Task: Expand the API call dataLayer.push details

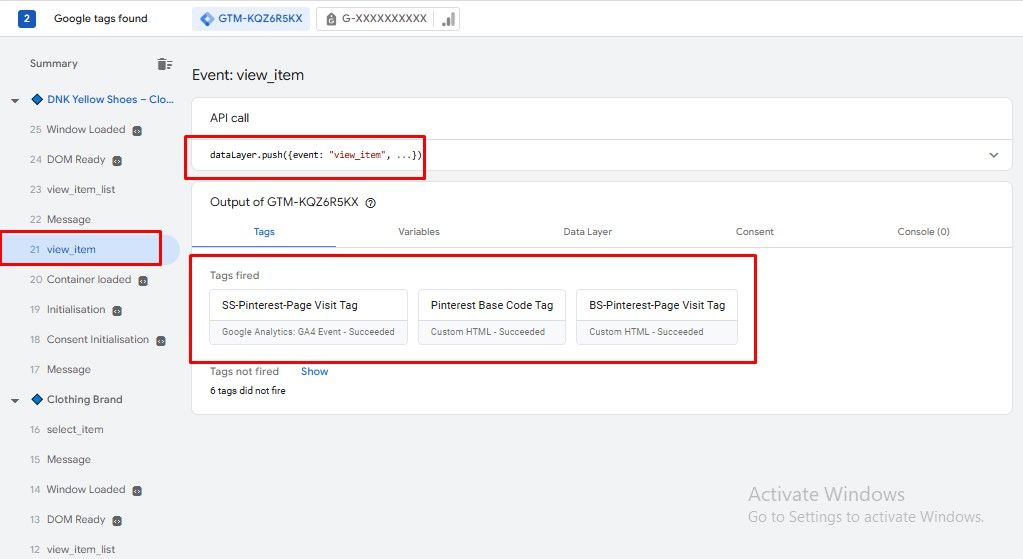Action: pyautogui.click(x=993, y=155)
